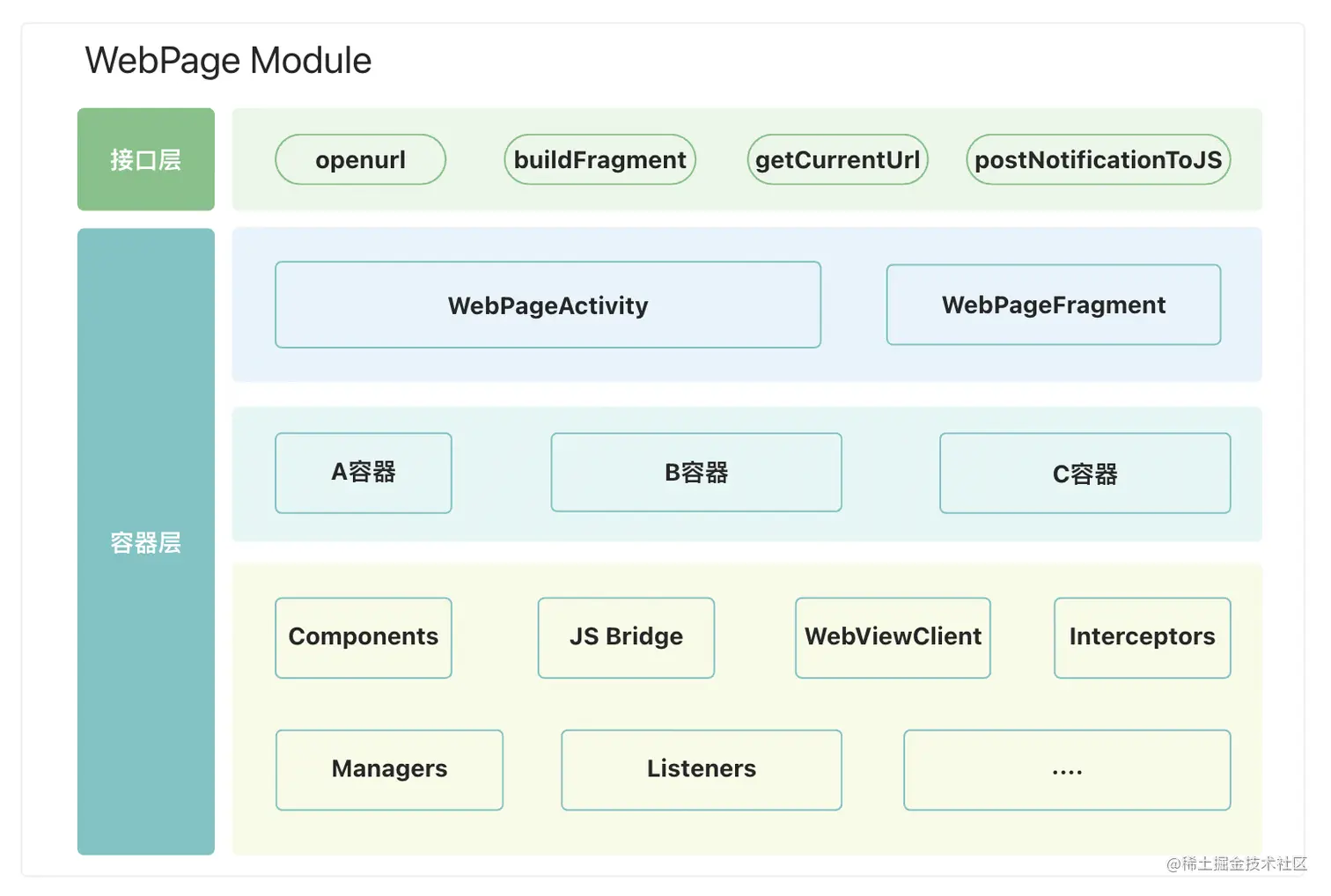Select the Components box
Viewport: 1331px width, 896px height.
363,637
